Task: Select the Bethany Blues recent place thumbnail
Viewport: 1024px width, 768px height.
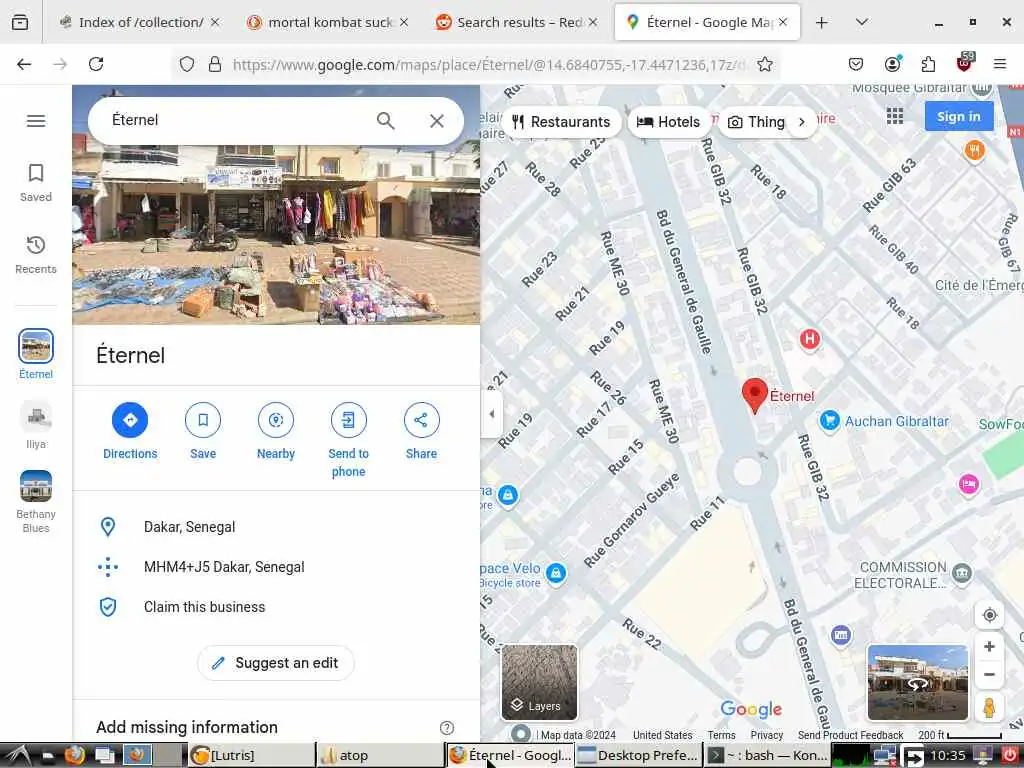Action: click(x=36, y=487)
